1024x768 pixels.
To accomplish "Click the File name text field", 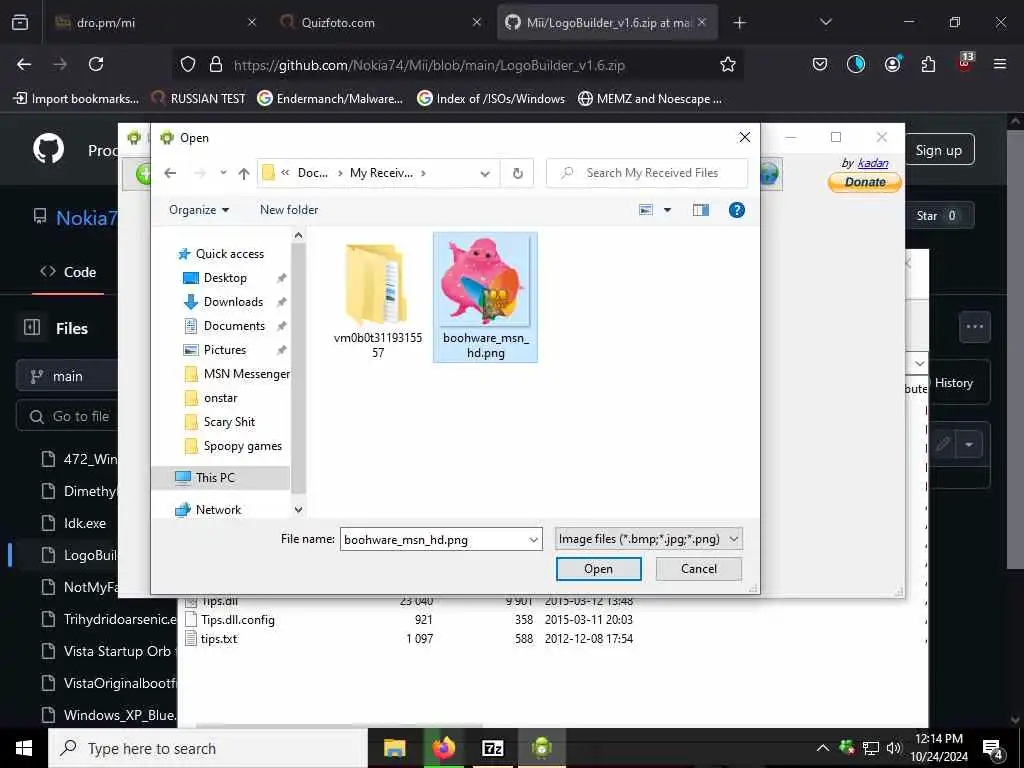I will [434, 539].
